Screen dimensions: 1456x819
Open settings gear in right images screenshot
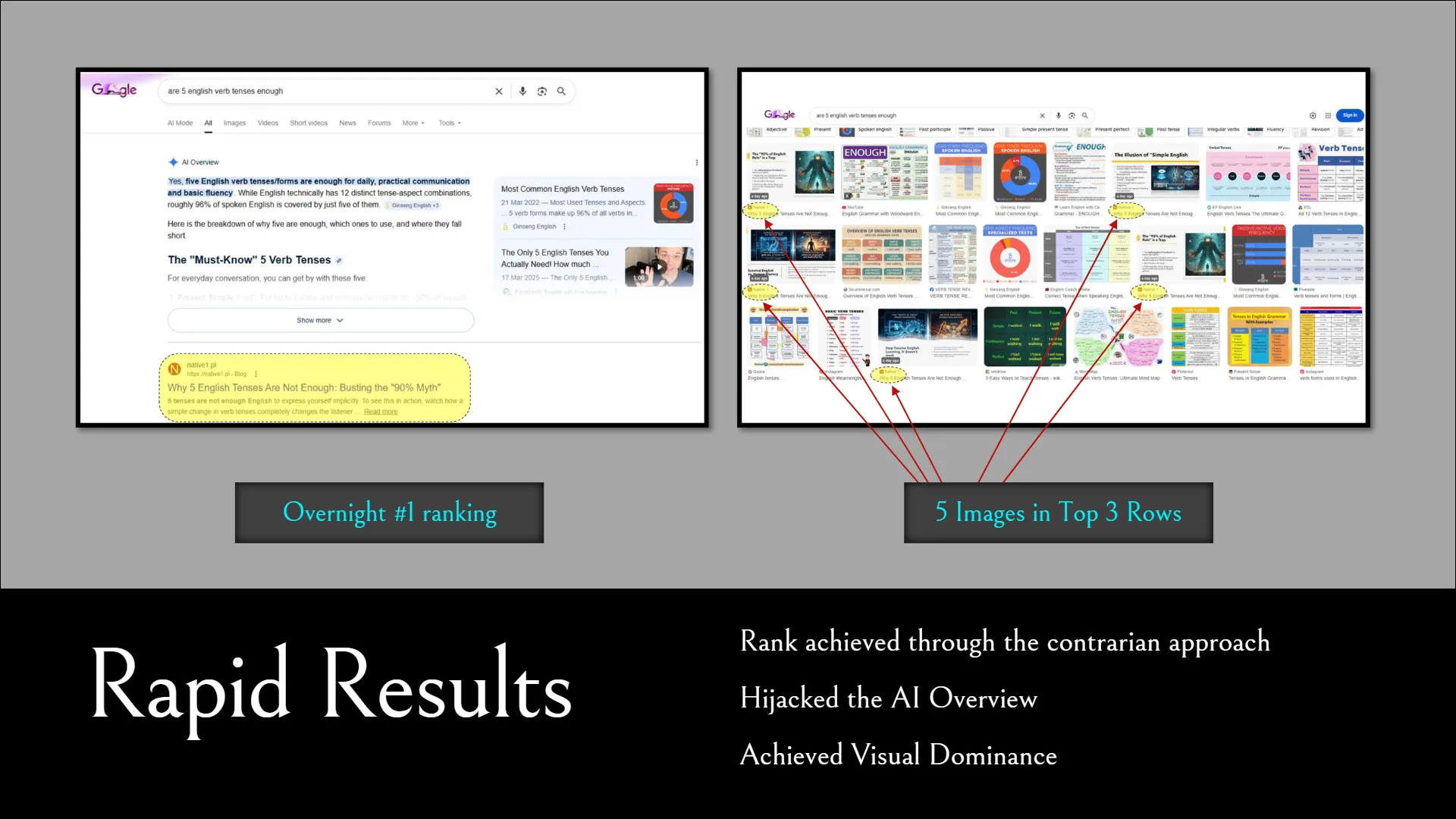1313,116
